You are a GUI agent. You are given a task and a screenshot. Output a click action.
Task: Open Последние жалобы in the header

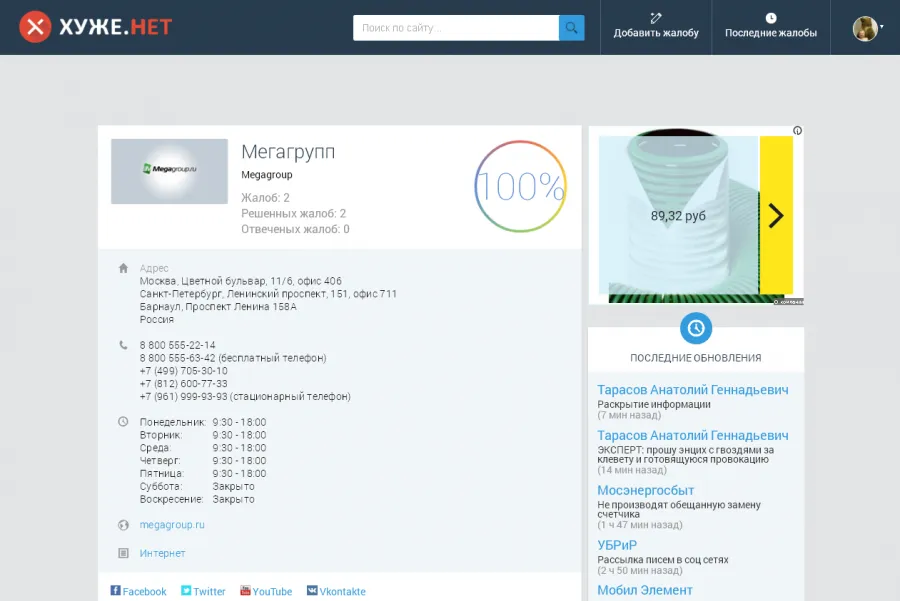tap(770, 27)
